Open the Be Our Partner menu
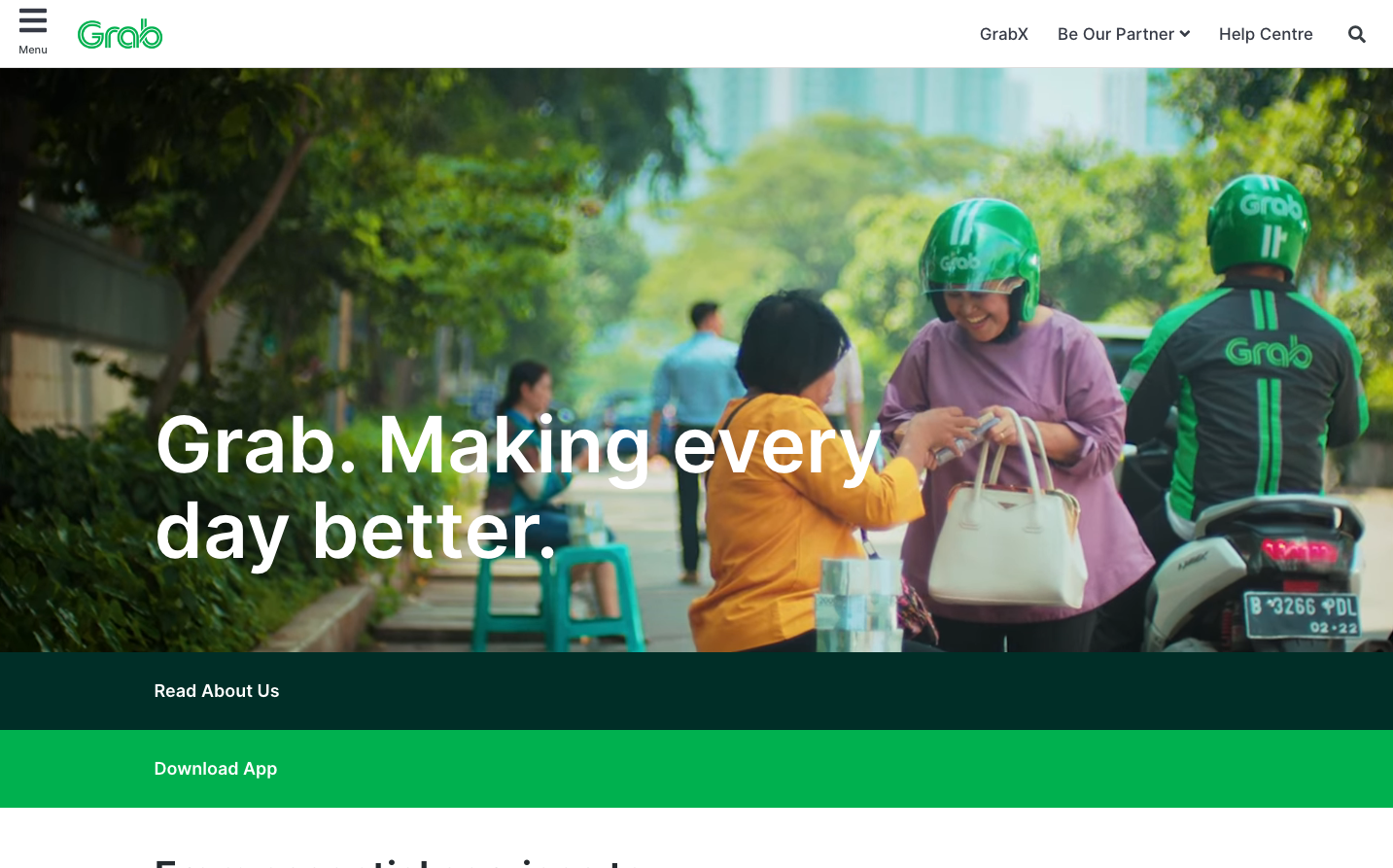Viewport: 1393px width, 868px height. [1124, 34]
